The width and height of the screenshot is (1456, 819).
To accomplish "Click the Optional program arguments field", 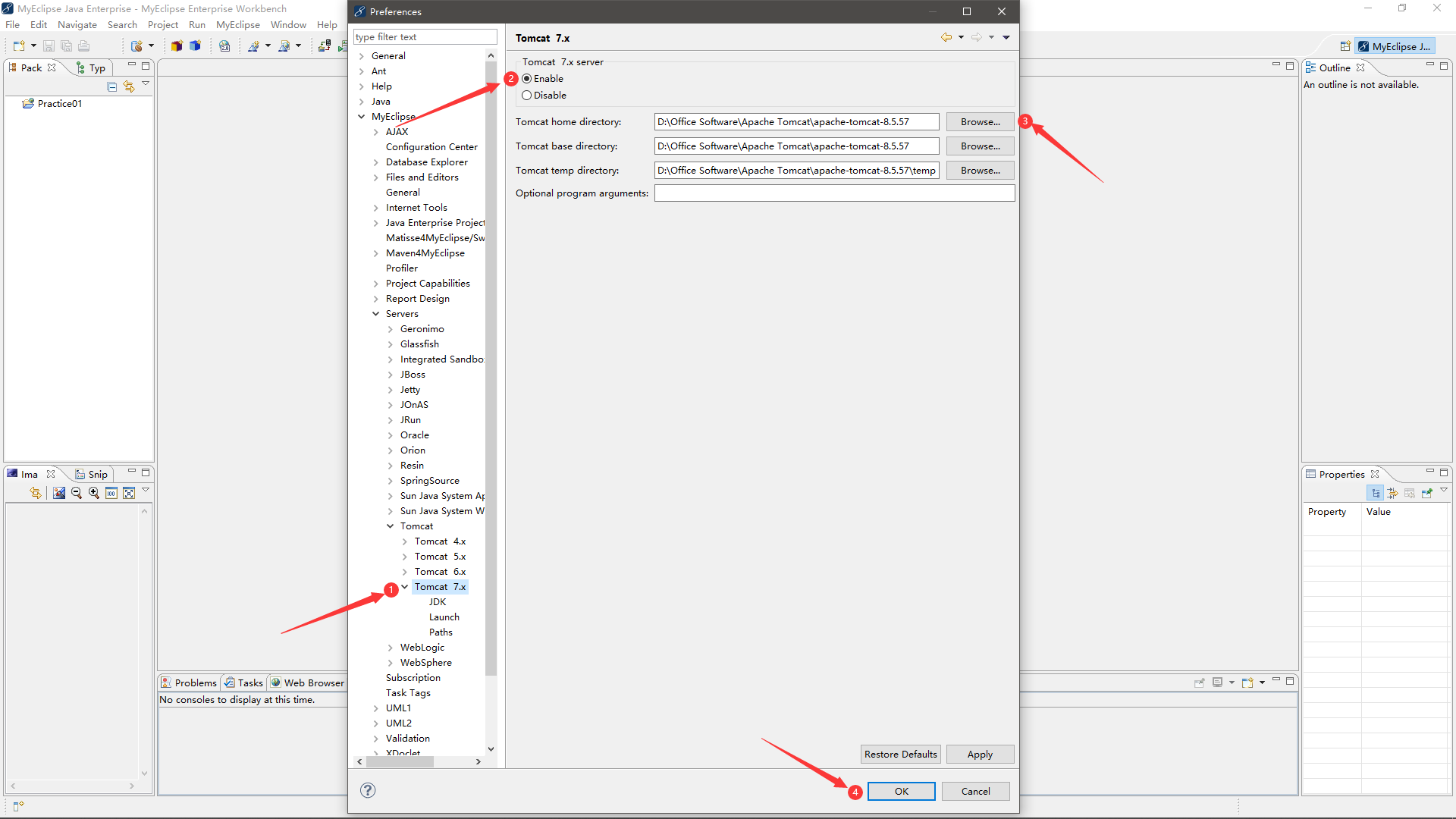I will coord(834,193).
